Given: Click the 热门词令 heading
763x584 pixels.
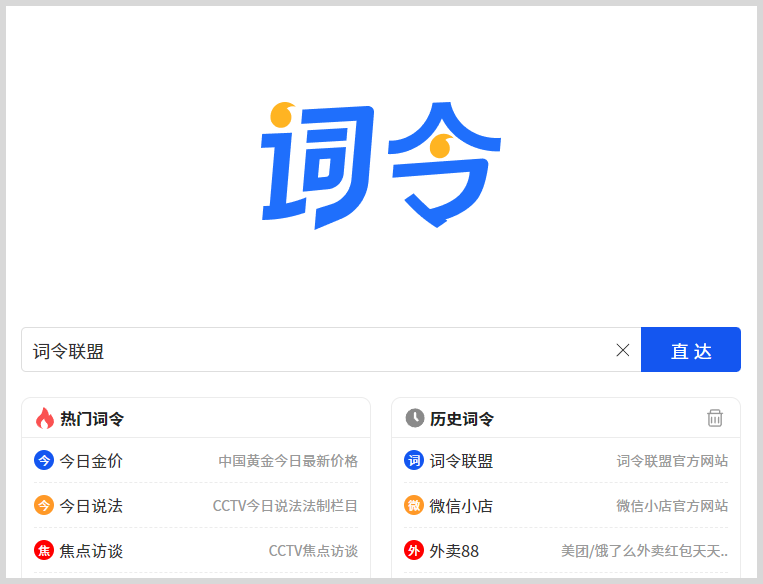Looking at the screenshot, I should click(x=92, y=419).
